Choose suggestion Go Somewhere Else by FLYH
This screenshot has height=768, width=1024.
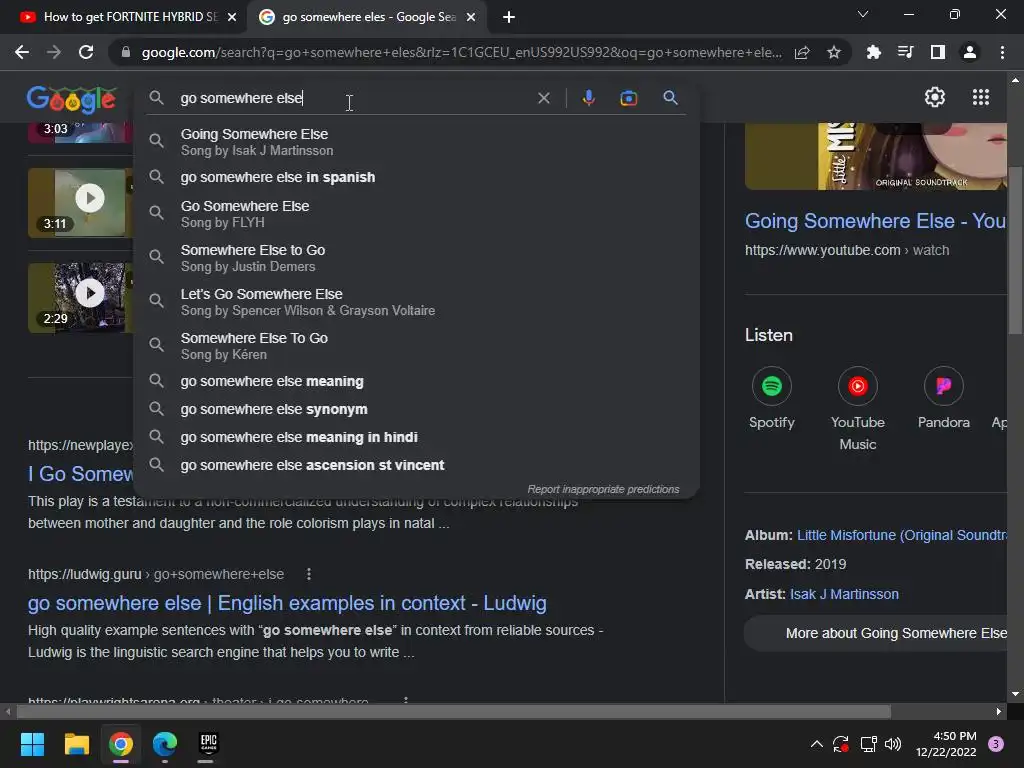[x=416, y=214]
